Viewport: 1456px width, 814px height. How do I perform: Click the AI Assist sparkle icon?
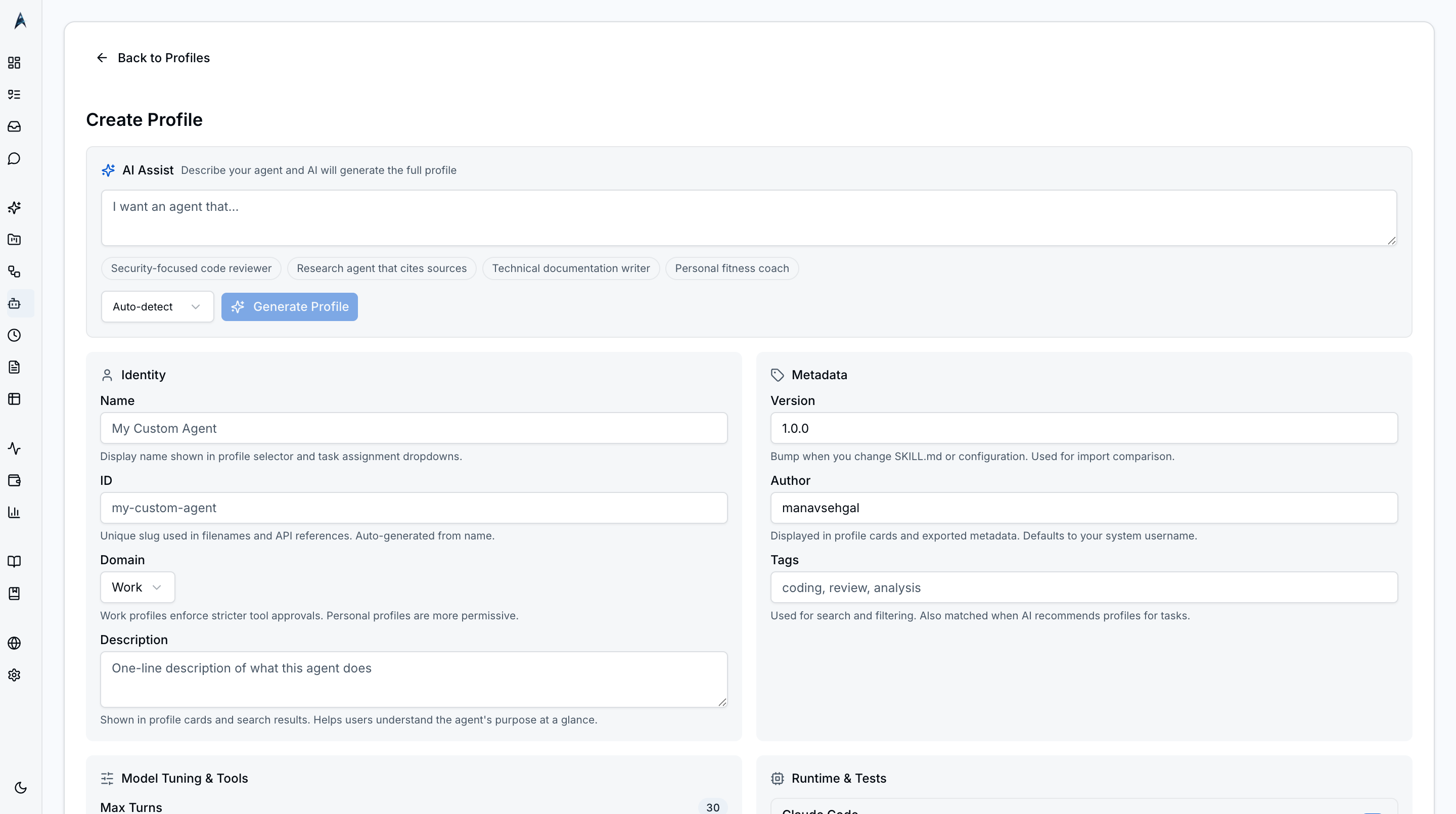click(x=108, y=170)
